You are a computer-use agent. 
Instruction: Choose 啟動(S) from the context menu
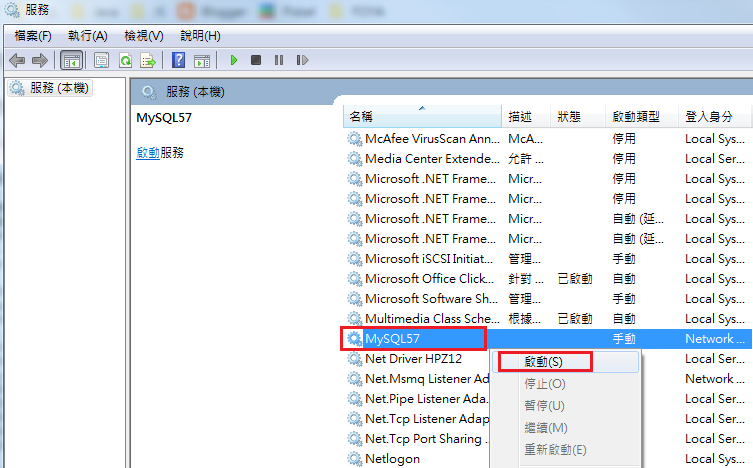pyautogui.click(x=543, y=361)
